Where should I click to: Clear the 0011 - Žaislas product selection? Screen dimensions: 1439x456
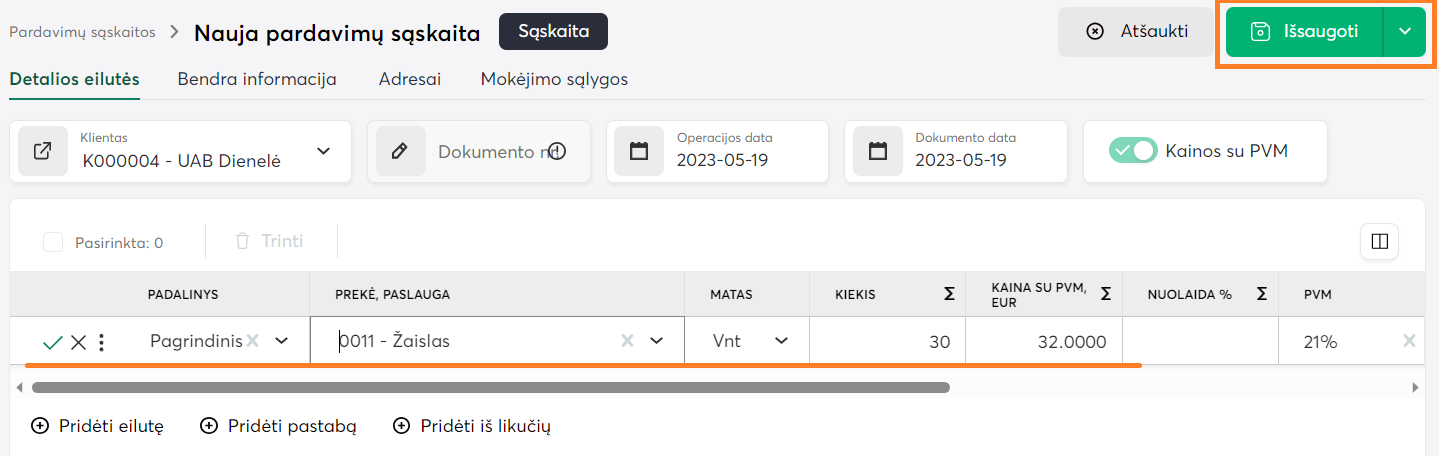point(627,341)
